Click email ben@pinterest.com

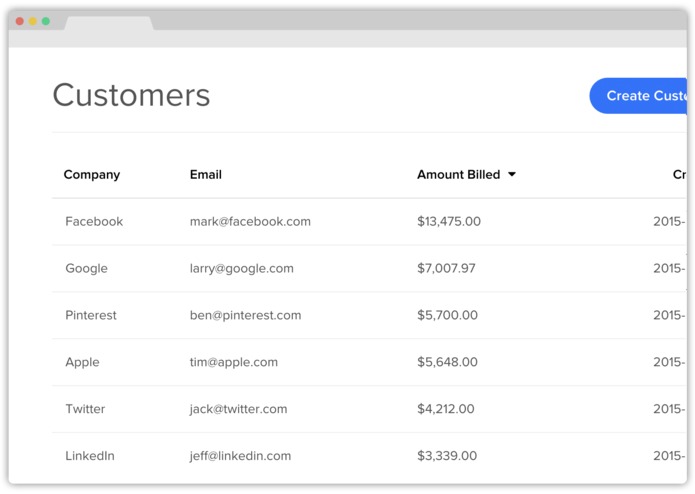pos(246,315)
